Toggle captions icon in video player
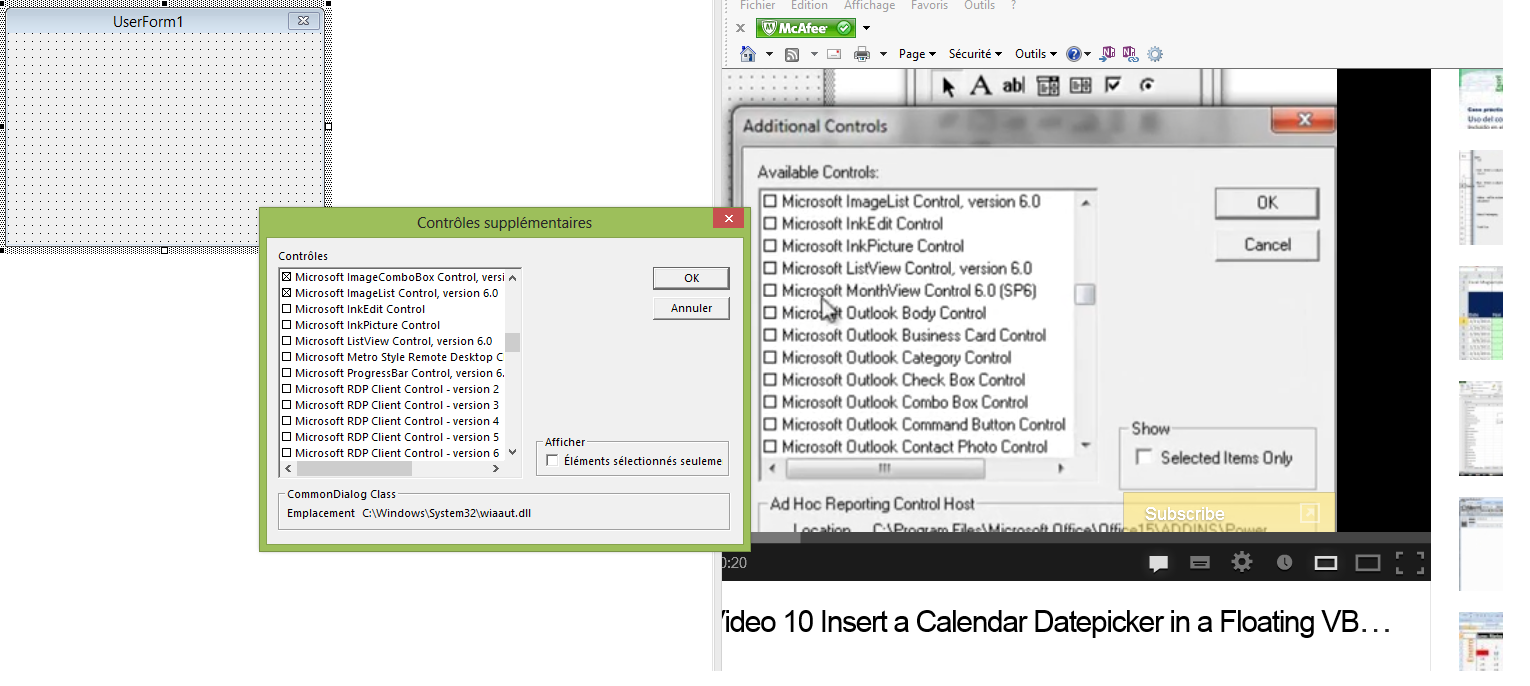Viewport: 1530px width, 686px height. click(1200, 563)
